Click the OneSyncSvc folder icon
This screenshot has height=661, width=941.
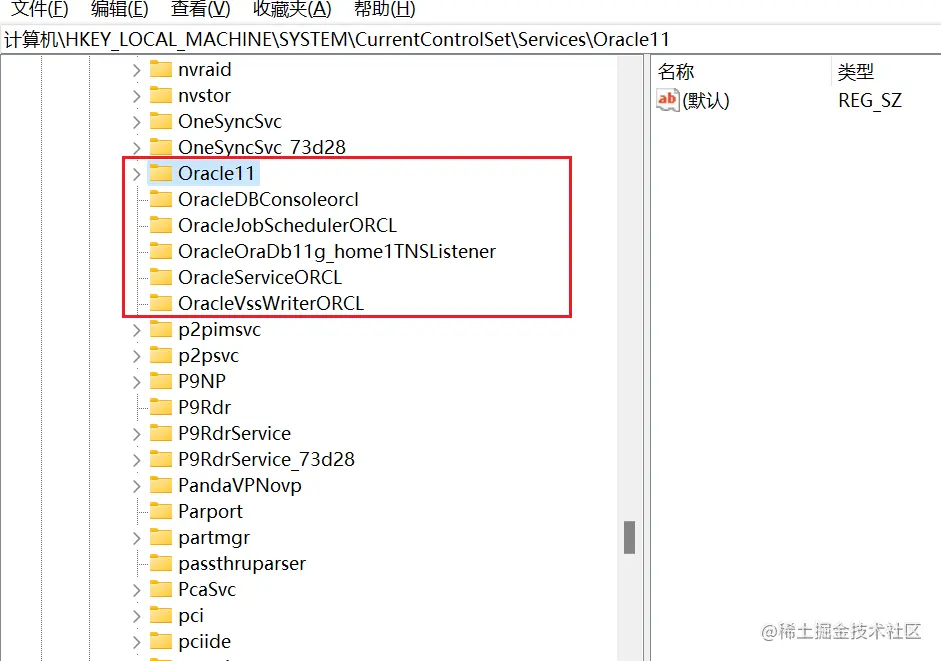(x=160, y=121)
